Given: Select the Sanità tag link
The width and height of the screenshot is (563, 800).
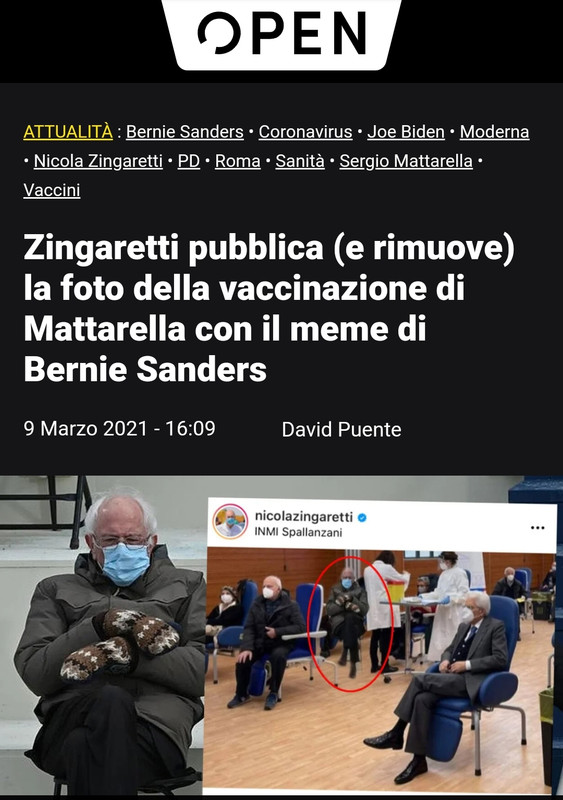Looking at the screenshot, I should pyautogui.click(x=300, y=161).
